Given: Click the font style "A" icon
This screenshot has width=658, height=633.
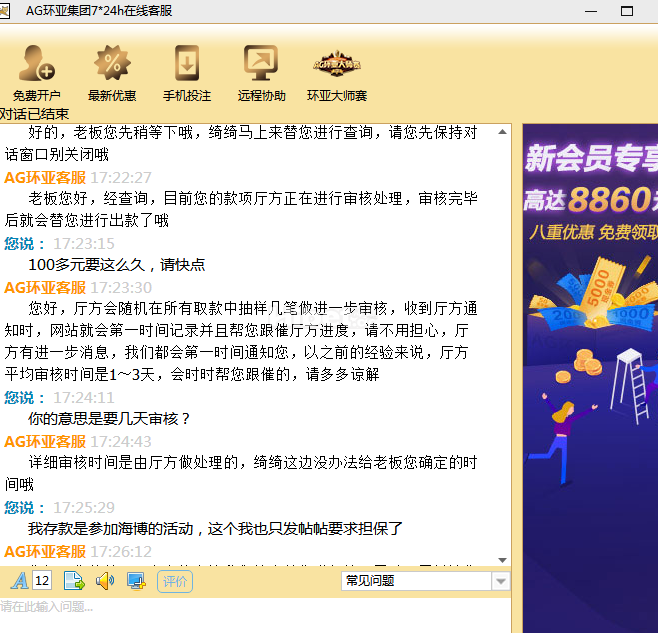Looking at the screenshot, I should pyautogui.click(x=19, y=581).
